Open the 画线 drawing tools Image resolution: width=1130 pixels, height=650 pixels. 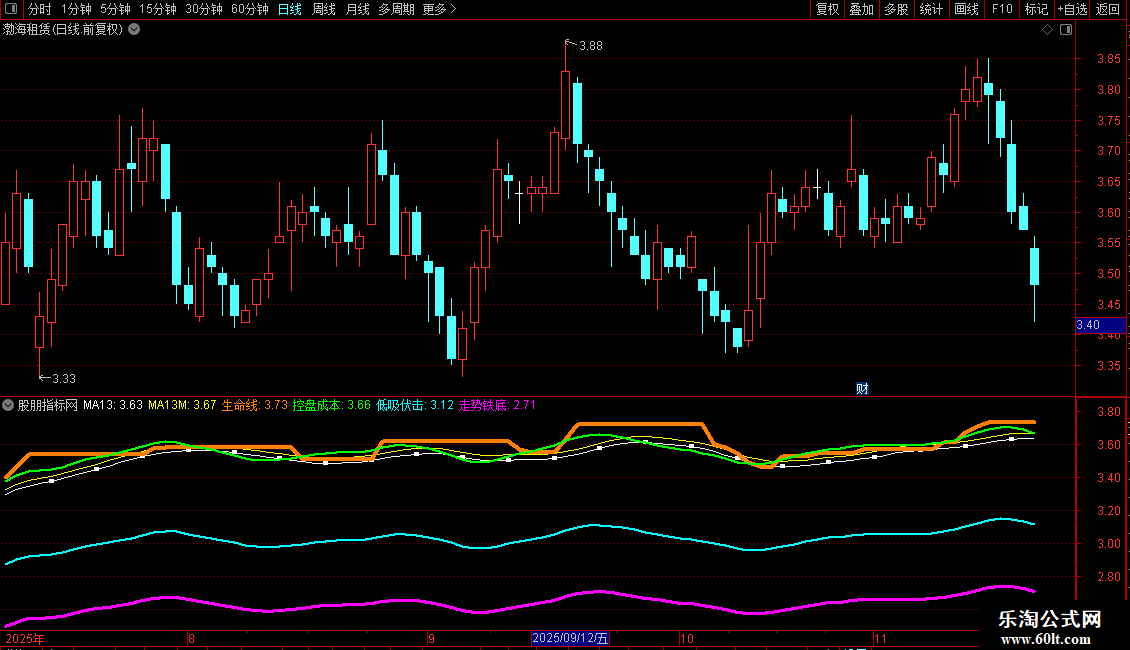click(x=966, y=9)
